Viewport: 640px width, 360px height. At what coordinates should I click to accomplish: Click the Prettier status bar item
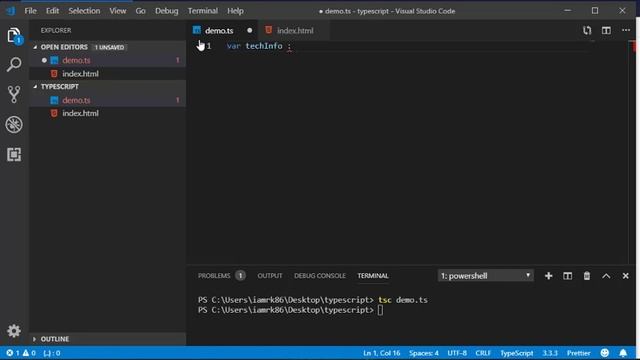pos(578,353)
